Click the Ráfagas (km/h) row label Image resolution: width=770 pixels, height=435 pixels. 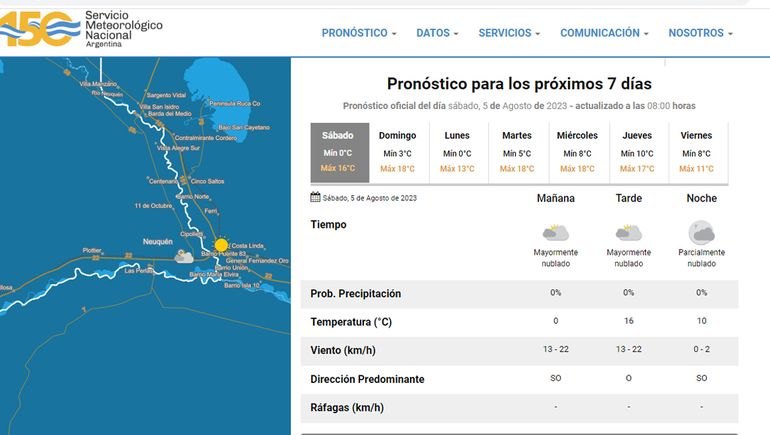pos(347,408)
